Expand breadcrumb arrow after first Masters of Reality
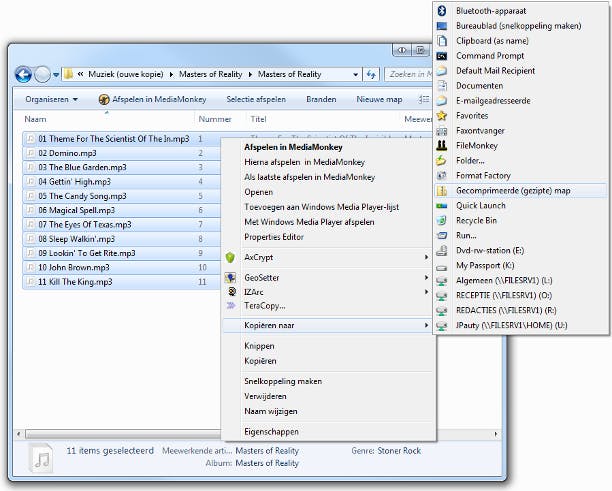Image resolution: width=612 pixels, height=491 pixels. pyautogui.click(x=250, y=74)
